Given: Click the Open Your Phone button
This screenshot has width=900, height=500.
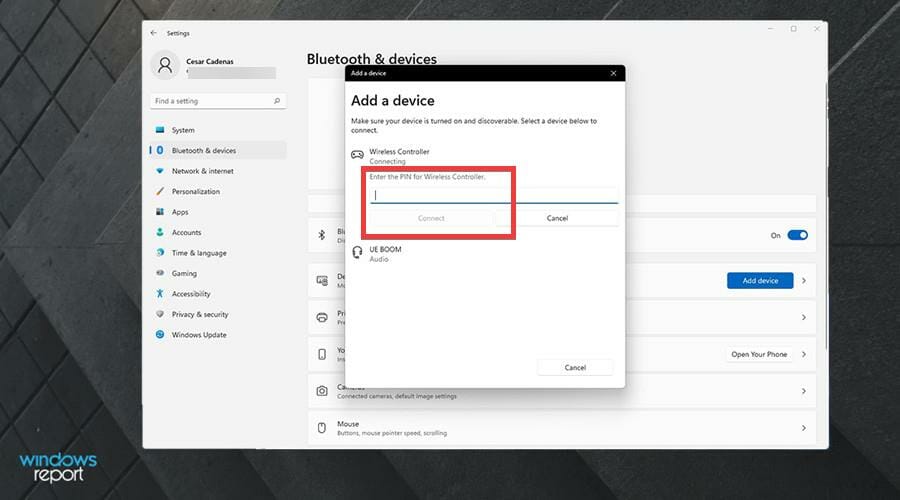Looking at the screenshot, I should point(759,354).
